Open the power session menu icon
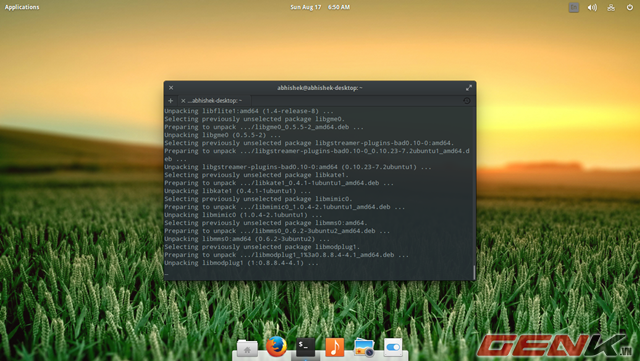The image size is (640, 361). tap(629, 7)
